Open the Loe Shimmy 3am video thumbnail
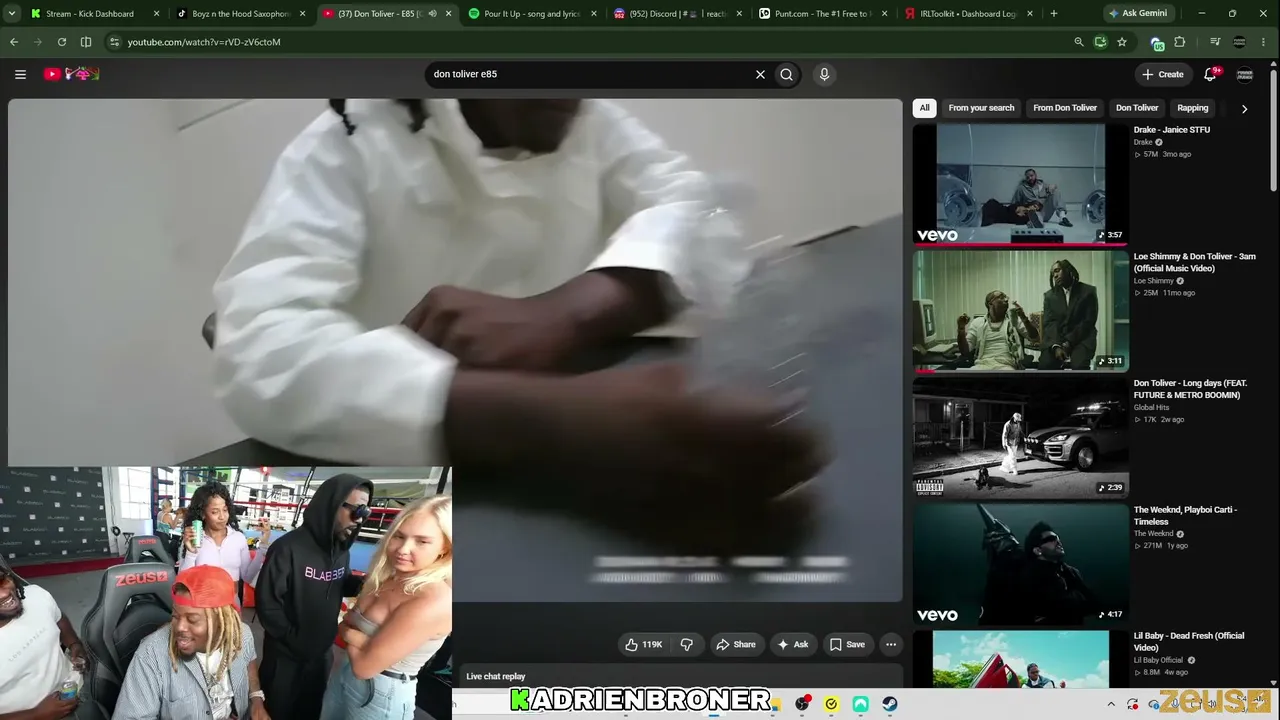1280x720 pixels. (1020, 311)
